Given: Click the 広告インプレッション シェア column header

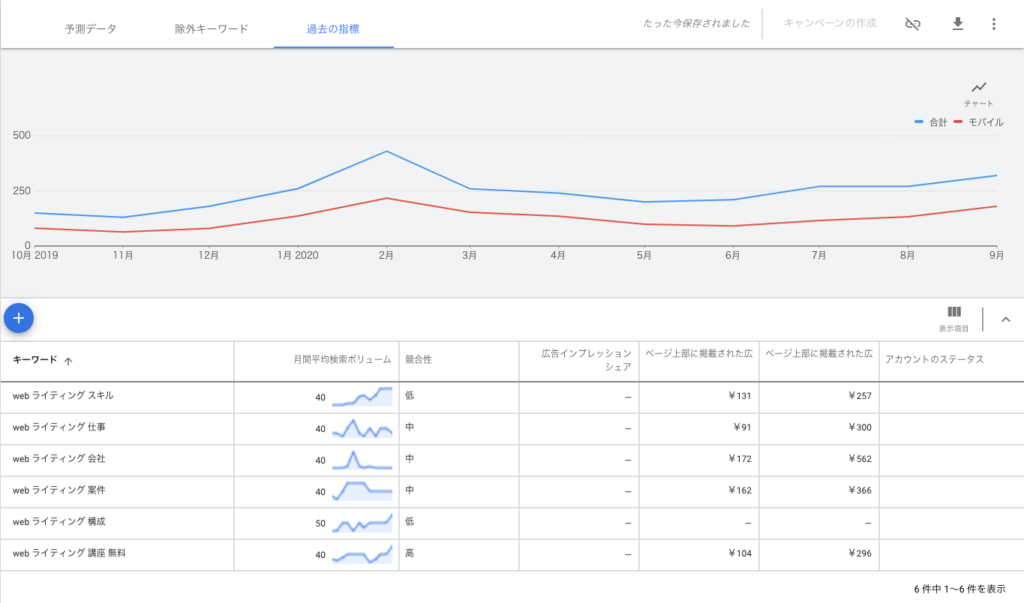Looking at the screenshot, I should click(x=586, y=360).
